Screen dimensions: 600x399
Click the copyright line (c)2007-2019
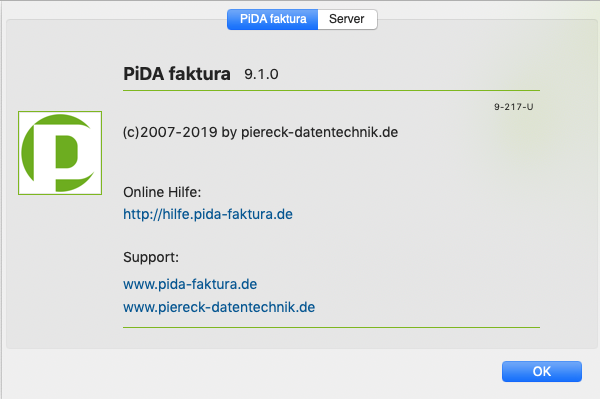[x=260, y=132]
